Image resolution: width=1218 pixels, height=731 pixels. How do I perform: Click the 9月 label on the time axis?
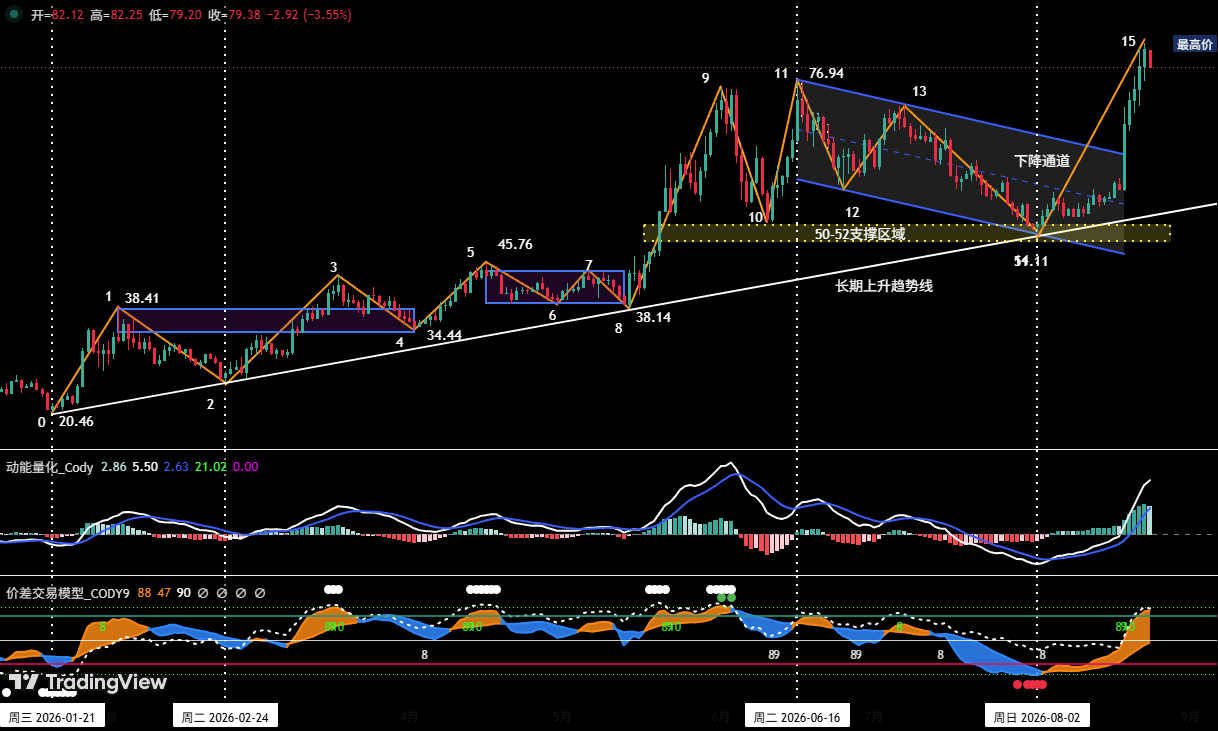tap(1190, 716)
